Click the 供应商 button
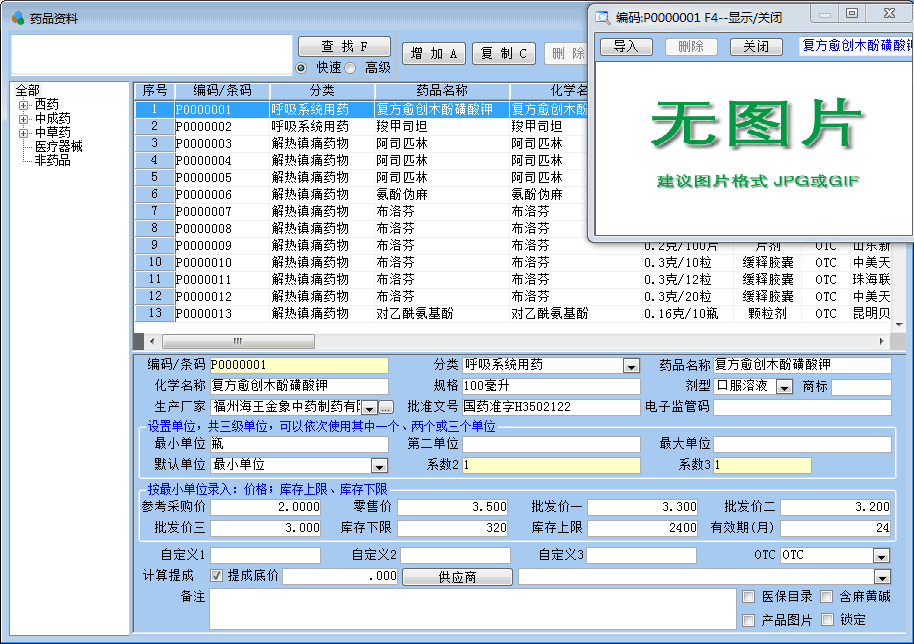Viewport: 914px width, 644px height. pos(457,577)
